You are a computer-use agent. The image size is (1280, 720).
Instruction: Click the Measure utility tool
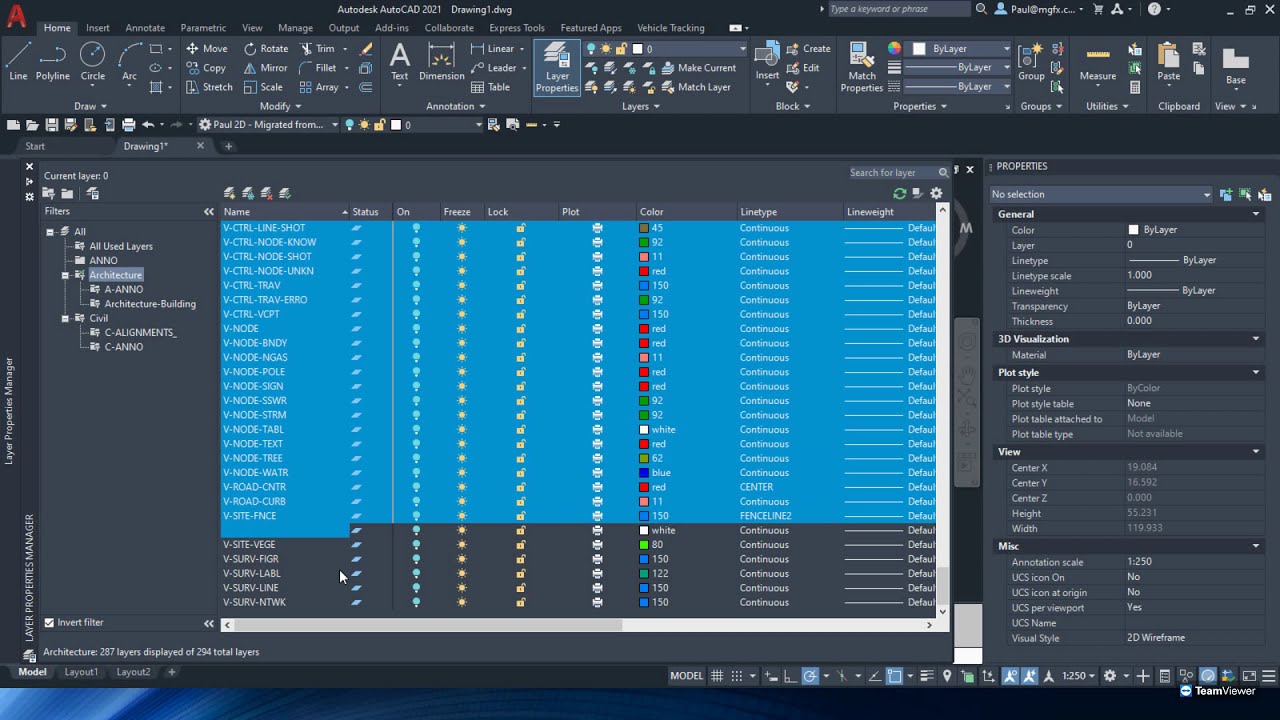(x=1098, y=62)
